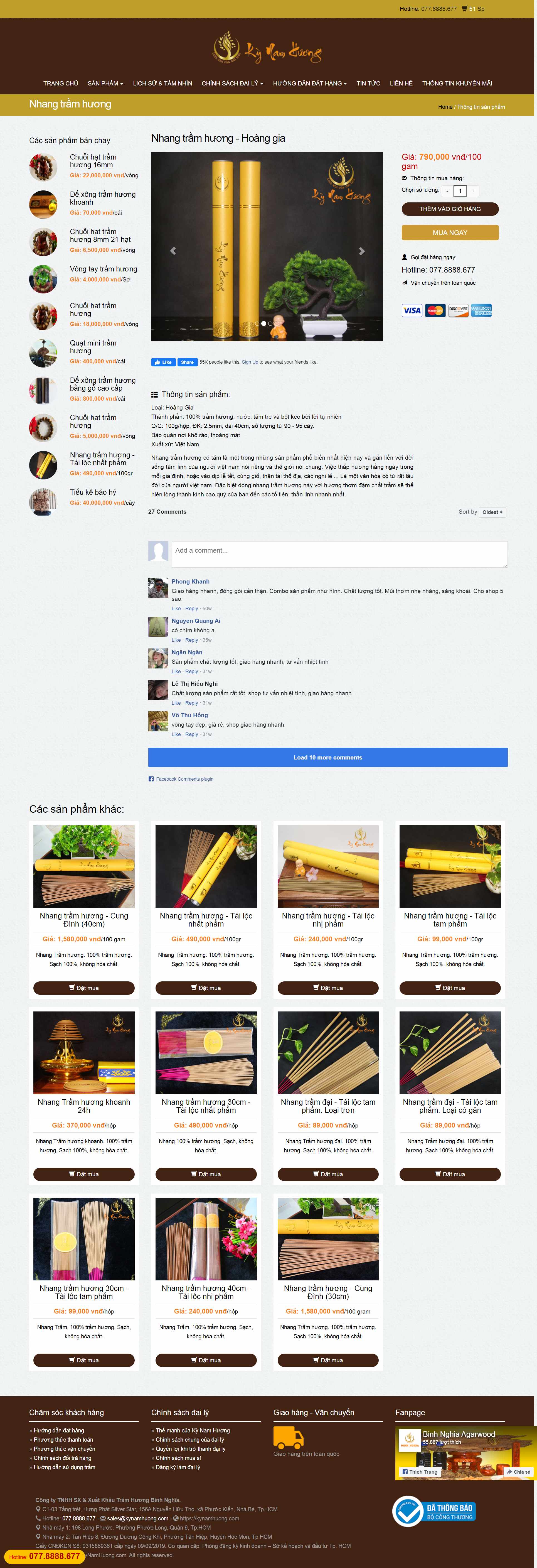Decrease quantity with the minus button
This screenshot has width=537, height=1568.
click(448, 191)
